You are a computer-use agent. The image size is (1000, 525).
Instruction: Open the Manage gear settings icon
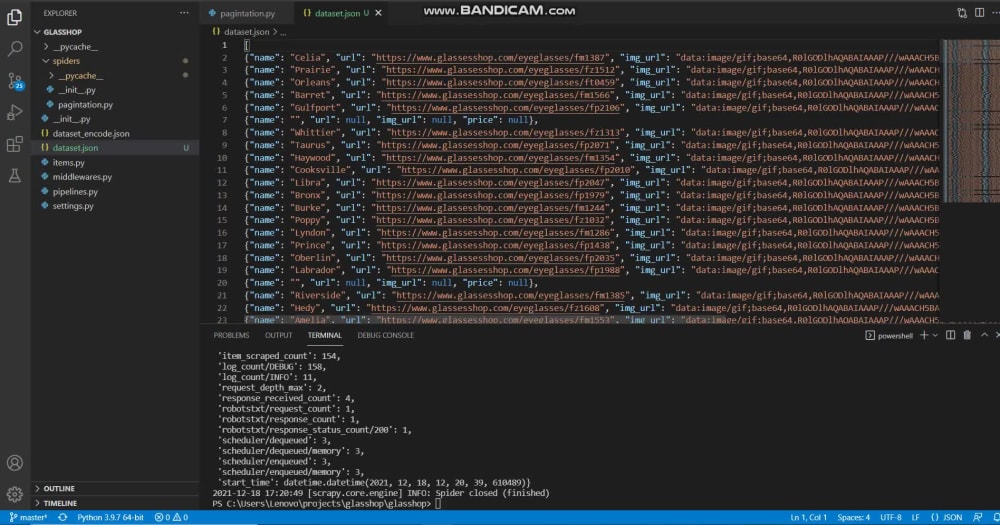(x=14, y=494)
